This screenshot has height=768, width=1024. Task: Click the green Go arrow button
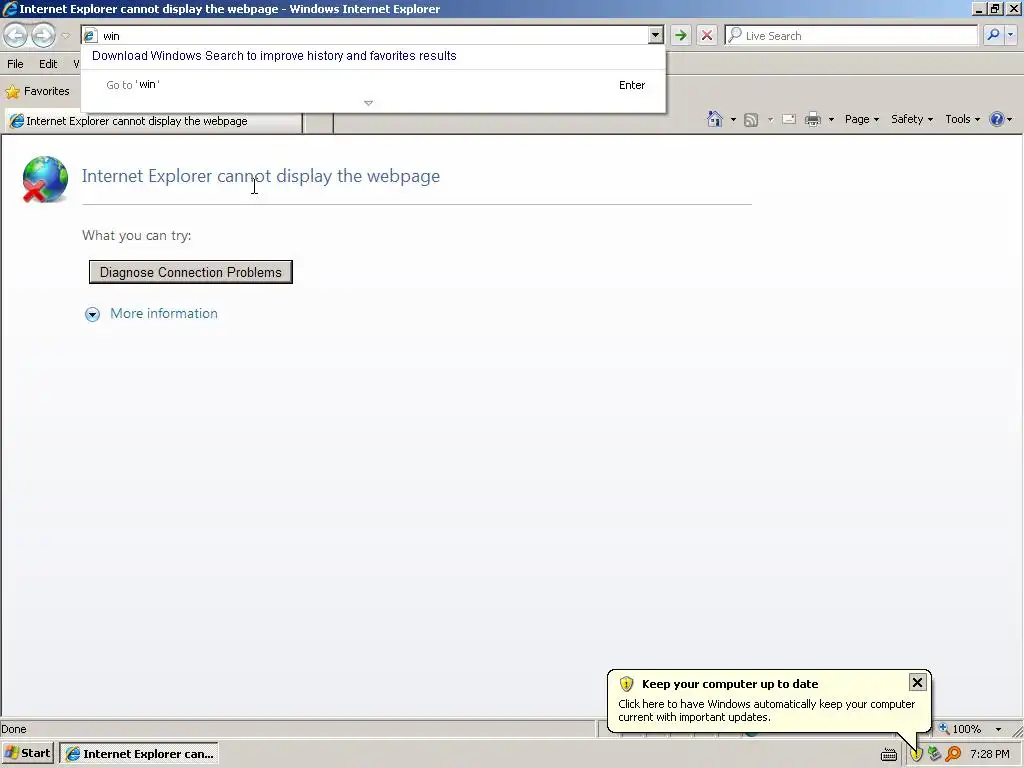pyautogui.click(x=680, y=35)
